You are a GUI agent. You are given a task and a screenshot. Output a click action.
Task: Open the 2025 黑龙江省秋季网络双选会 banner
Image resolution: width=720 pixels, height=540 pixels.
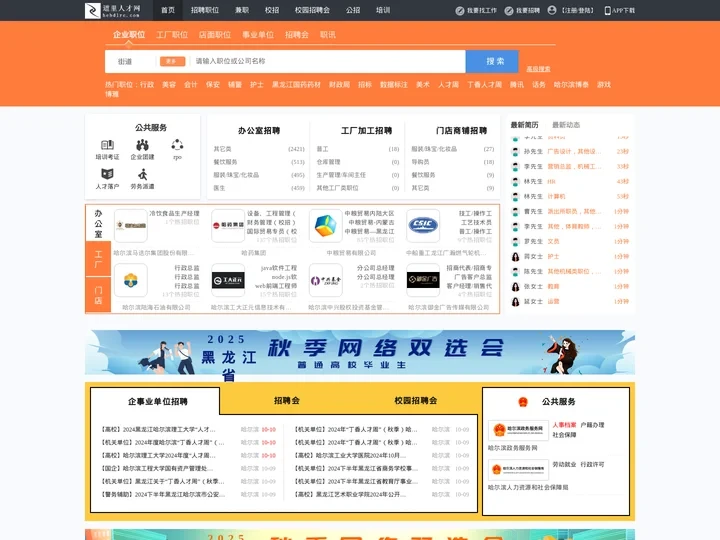[360, 353]
